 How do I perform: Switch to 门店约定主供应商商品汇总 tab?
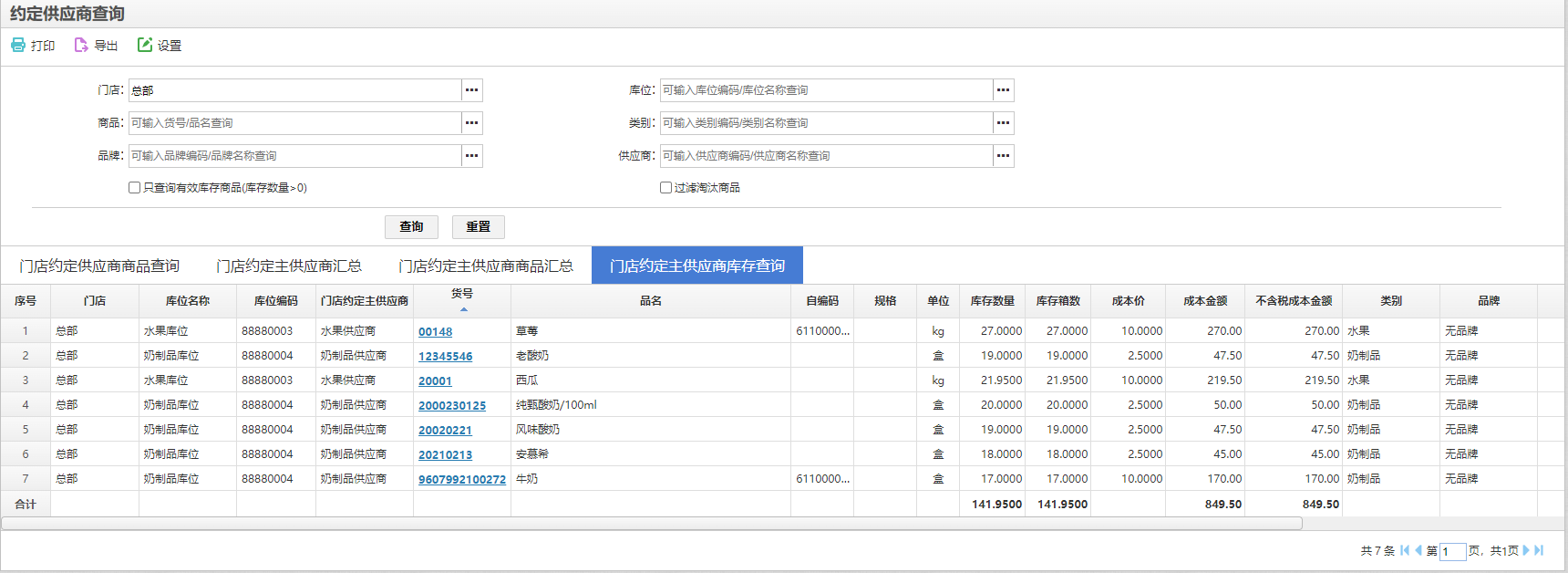coord(486,266)
